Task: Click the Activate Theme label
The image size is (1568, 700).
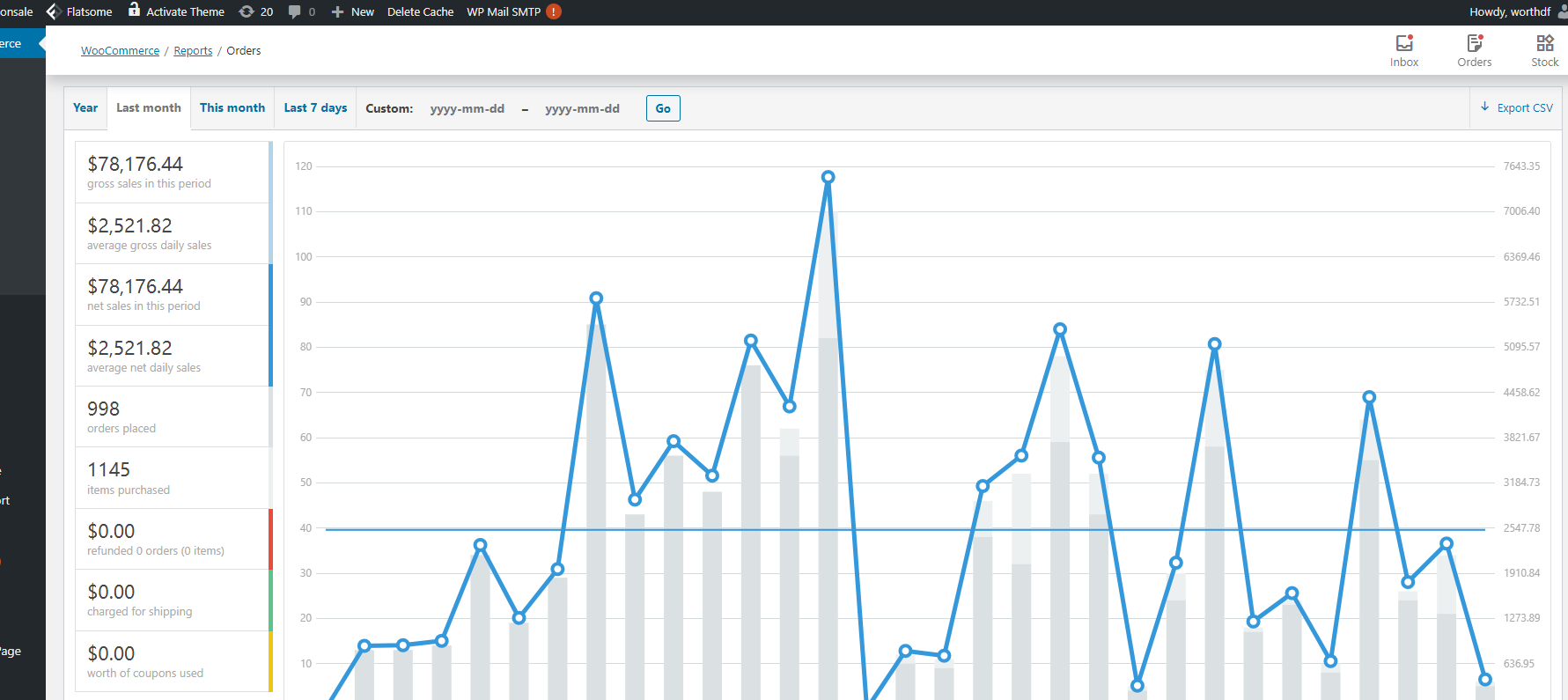Action: click(185, 11)
